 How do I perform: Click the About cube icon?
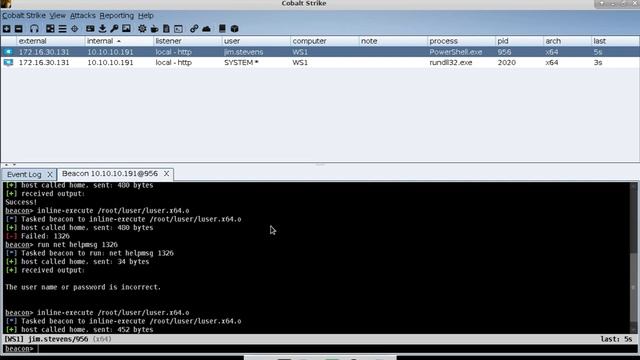pos(234,29)
